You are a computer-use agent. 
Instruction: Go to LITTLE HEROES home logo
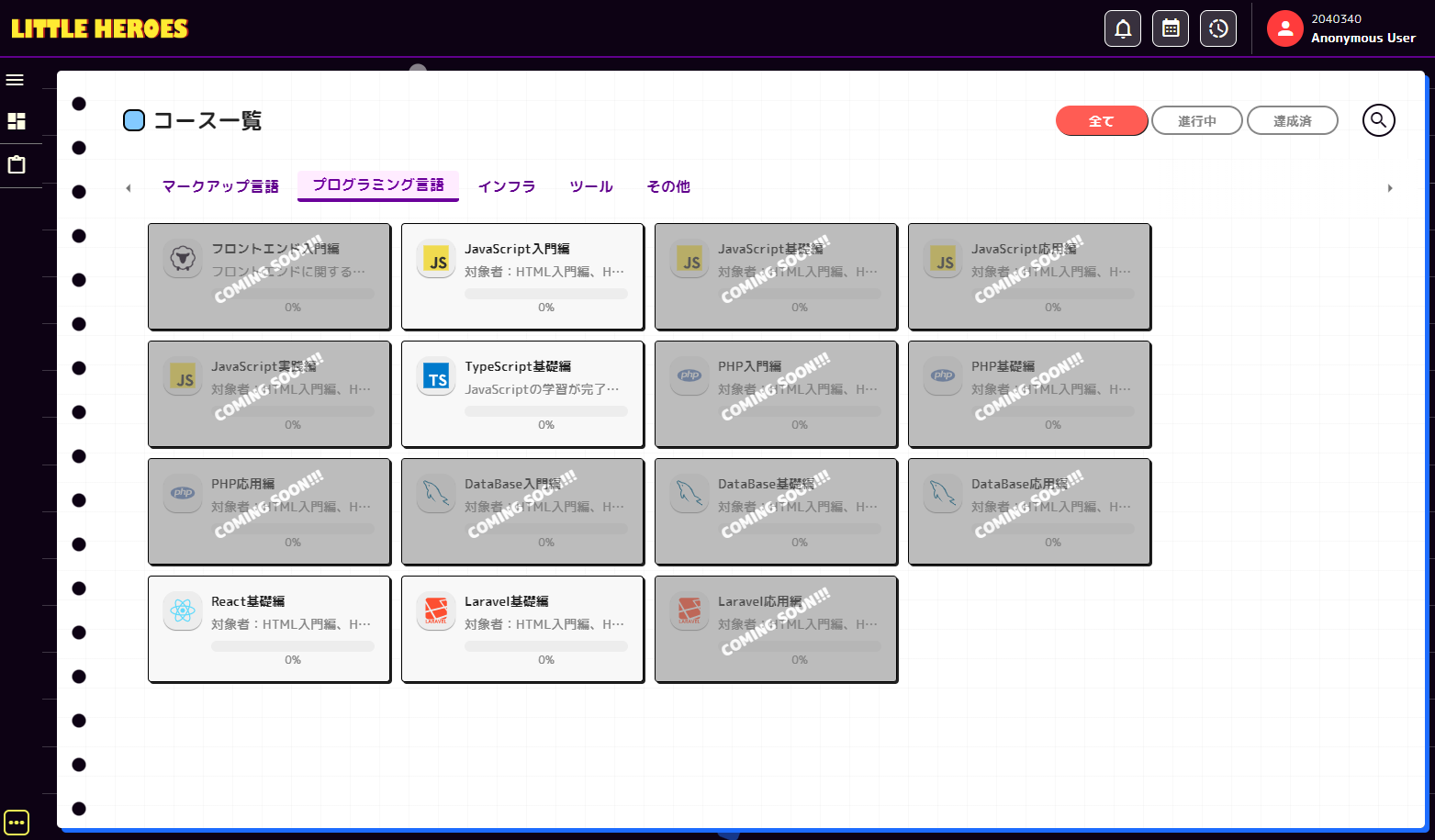click(100, 28)
